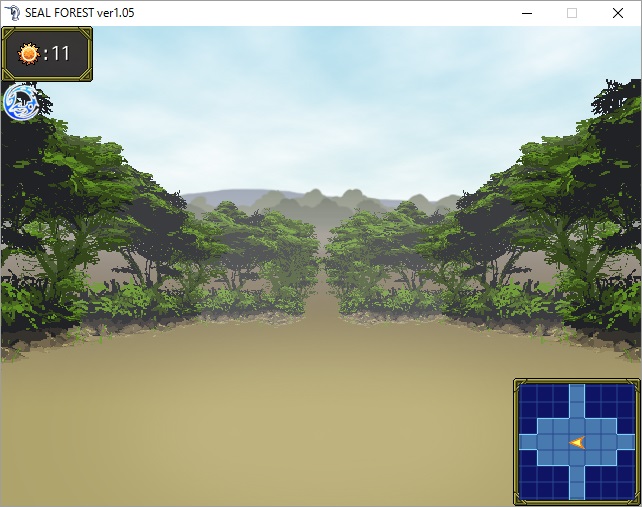Image resolution: width=642 pixels, height=507 pixels.
Task: Click the number 11 beside the sun
Action: pyautogui.click(x=60, y=54)
